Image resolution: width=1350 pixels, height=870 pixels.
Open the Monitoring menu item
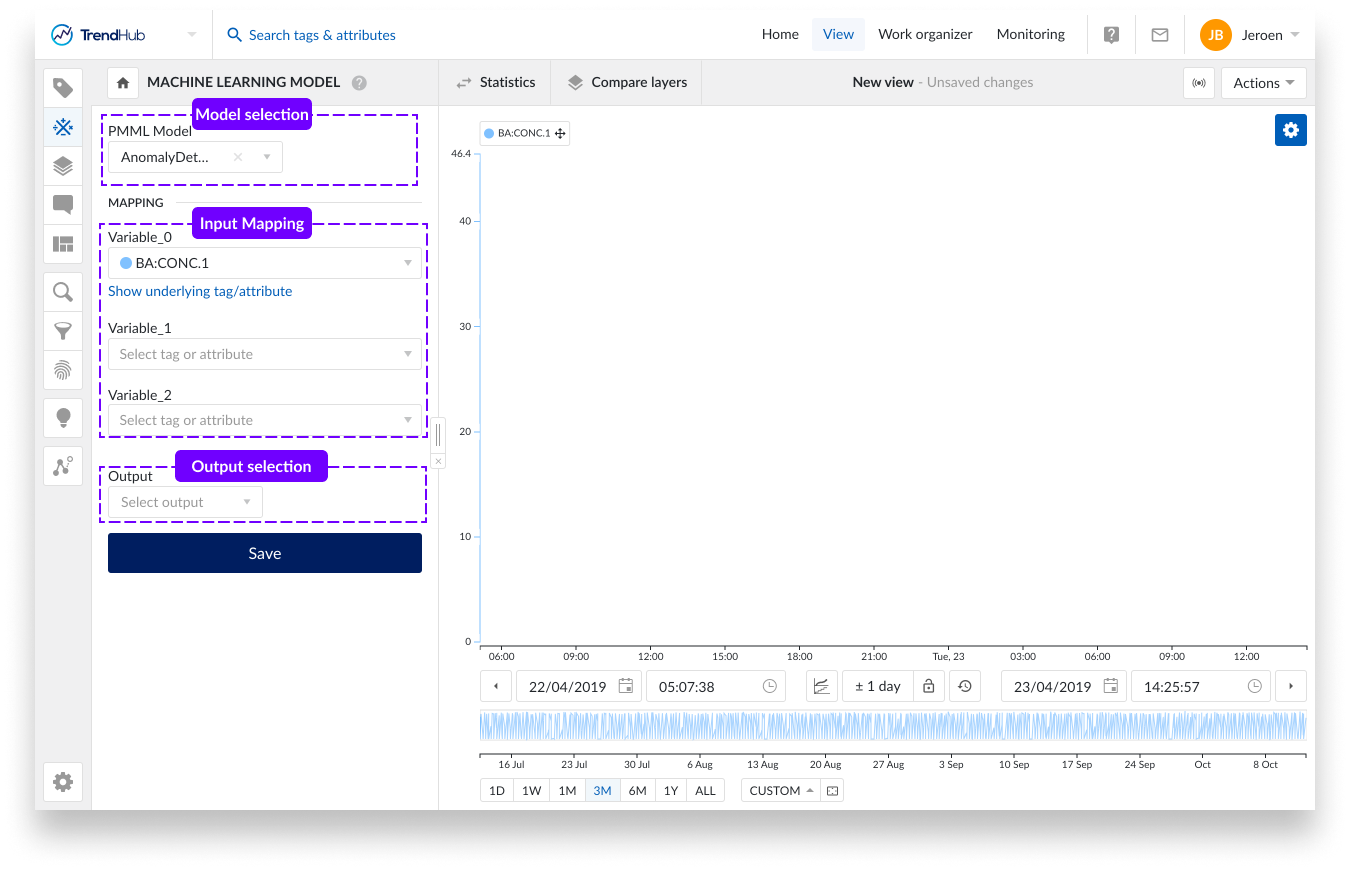click(x=1030, y=34)
